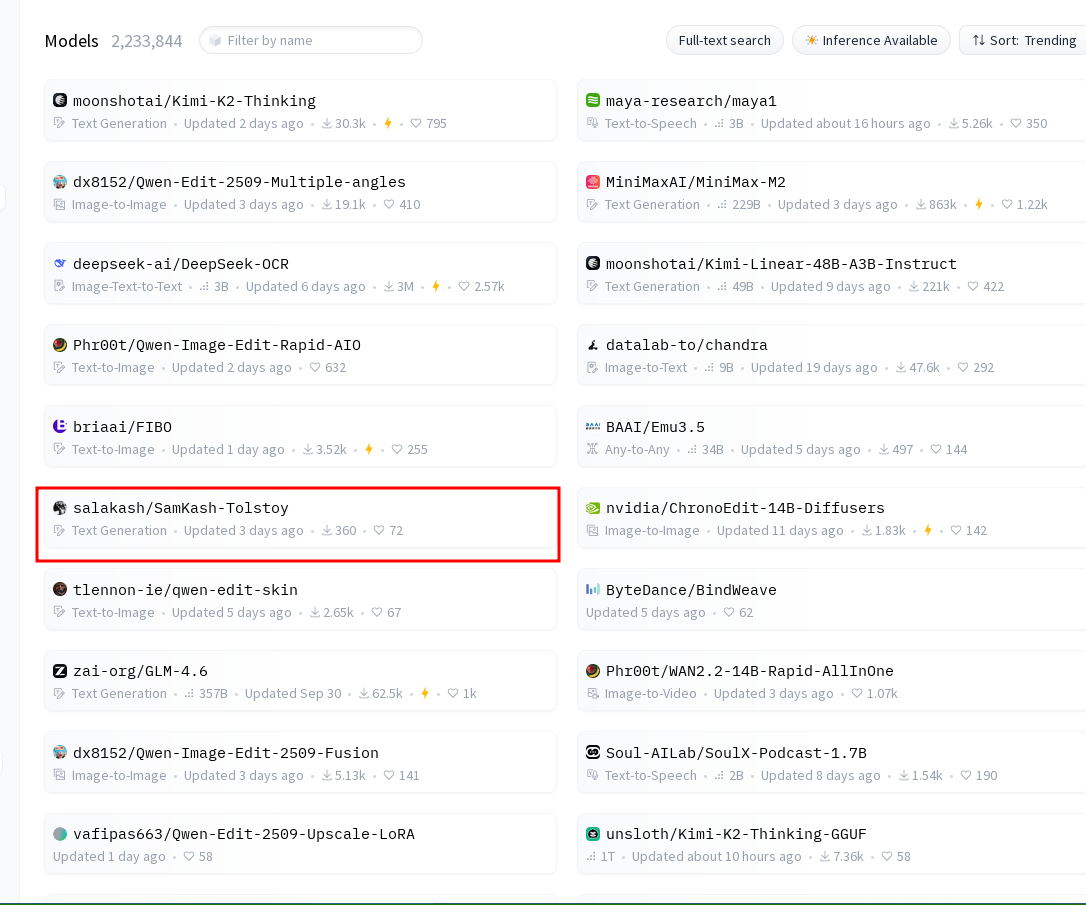Screen dimensions: 1086x905
Task: Click the Phr00t avatar beside Qwen-Image-Edit-Rapid-AIO
Action: (60, 345)
